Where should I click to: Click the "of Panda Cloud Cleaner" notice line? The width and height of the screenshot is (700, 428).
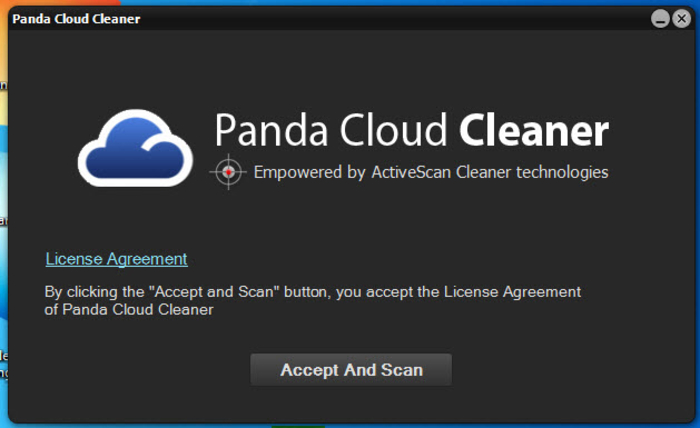[x=129, y=310]
